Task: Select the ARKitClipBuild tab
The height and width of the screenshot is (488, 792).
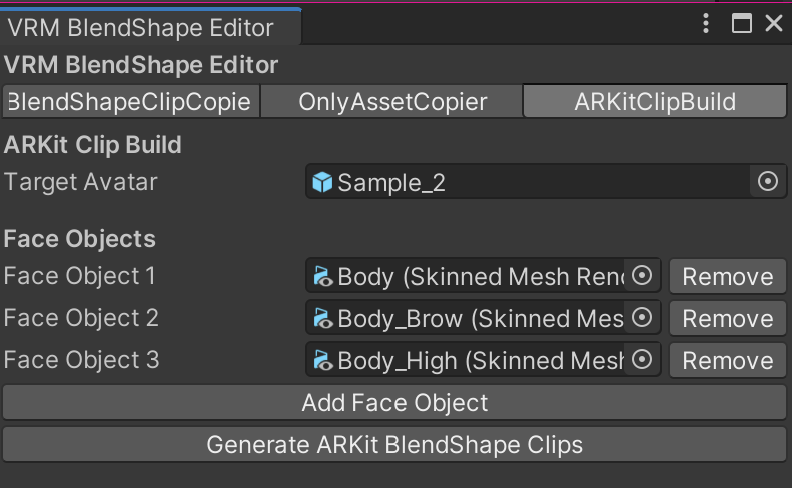Action: click(655, 102)
